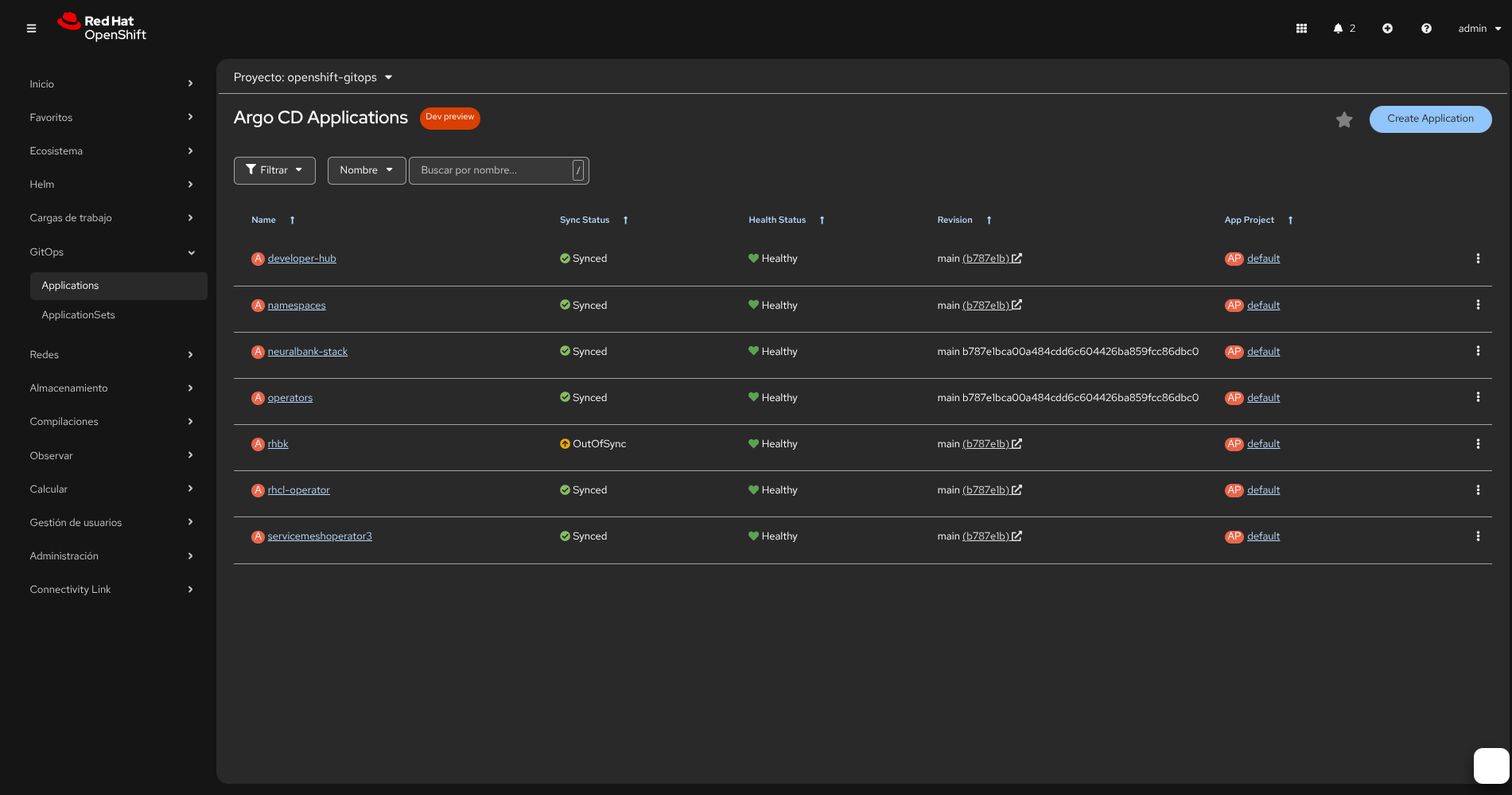Open the neuralbank-stack application link
Image resolution: width=1512 pixels, height=795 pixels.
tap(307, 352)
